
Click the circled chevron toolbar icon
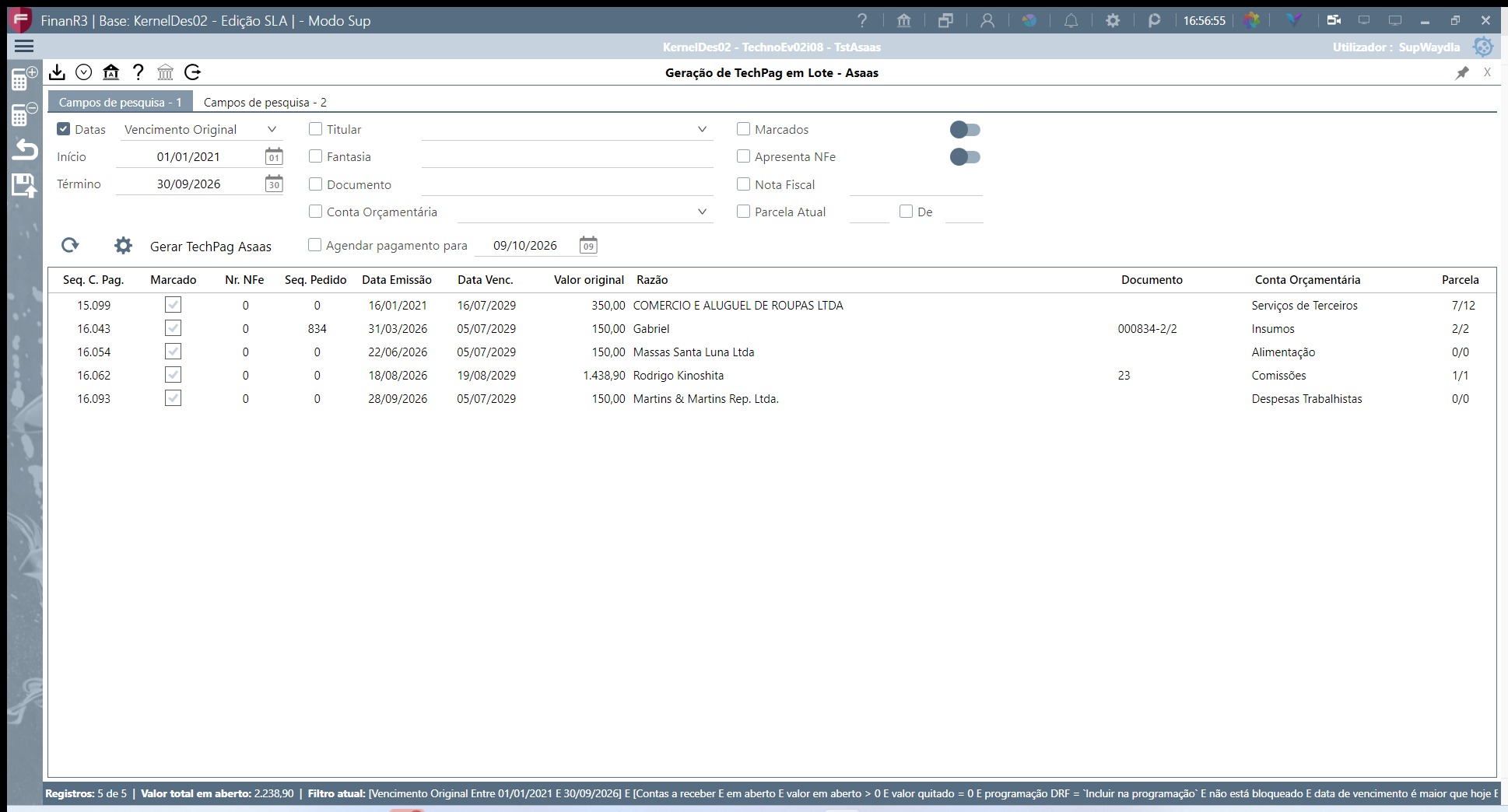(84, 72)
